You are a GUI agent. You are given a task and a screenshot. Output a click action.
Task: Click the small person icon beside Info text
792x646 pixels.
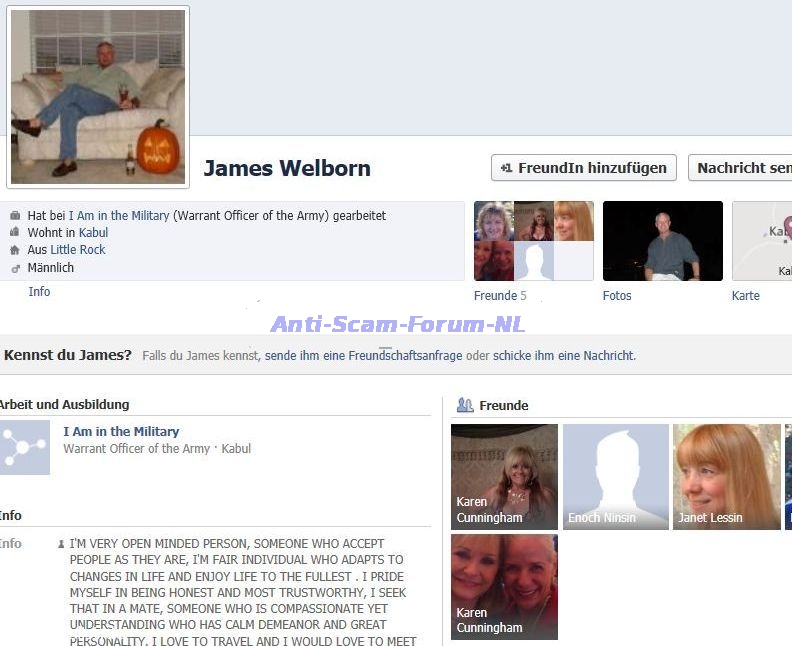point(61,544)
